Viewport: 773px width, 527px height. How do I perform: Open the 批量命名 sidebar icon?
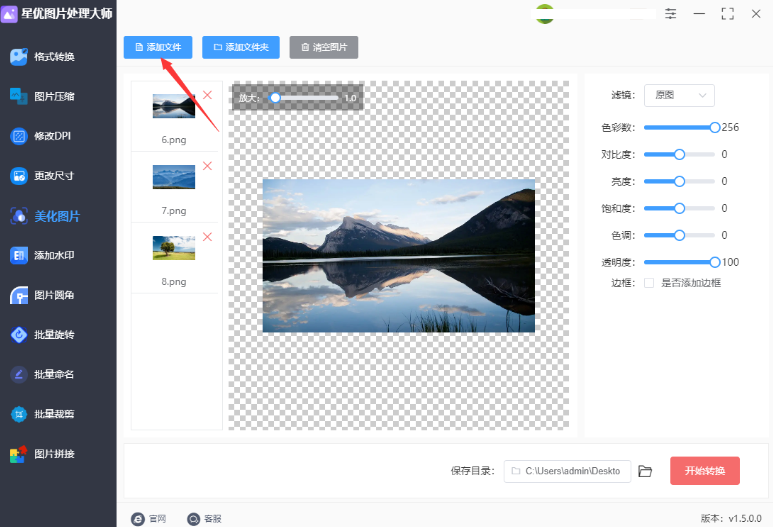click(x=19, y=375)
